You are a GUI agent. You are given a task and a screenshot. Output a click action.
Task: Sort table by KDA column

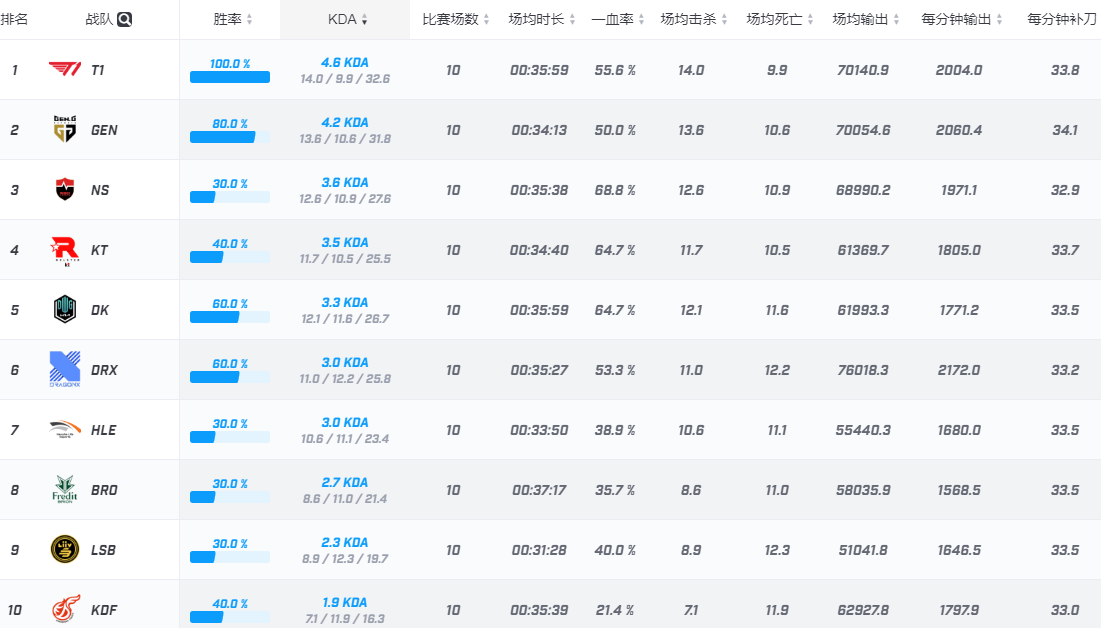tap(347, 19)
